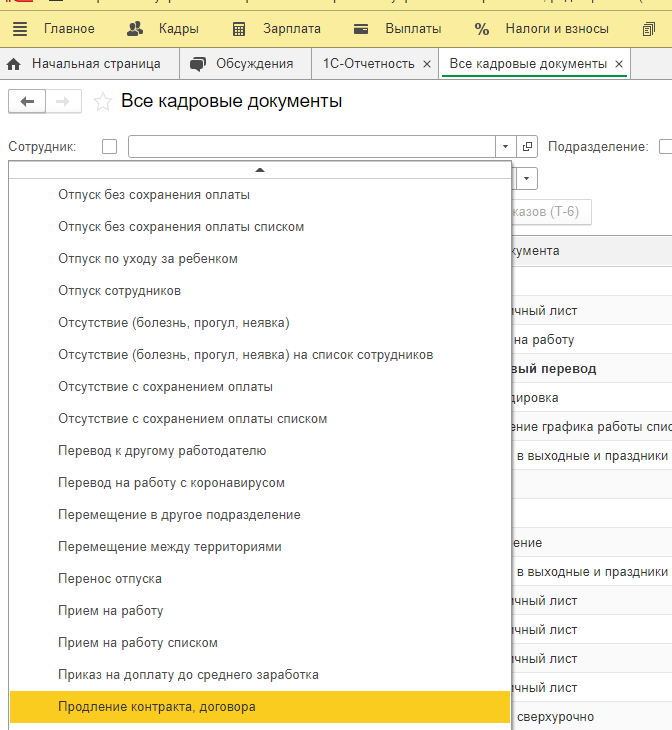Click the back navigation arrow
The image size is (672, 730).
pos(27,101)
